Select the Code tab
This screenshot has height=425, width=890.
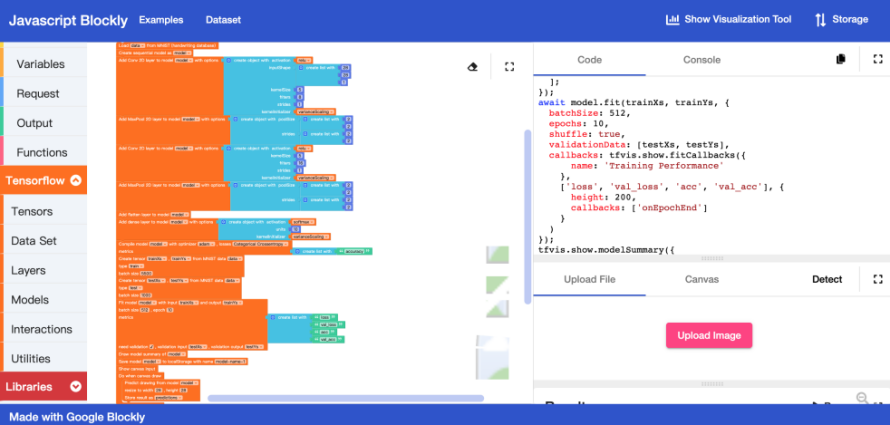click(x=589, y=60)
